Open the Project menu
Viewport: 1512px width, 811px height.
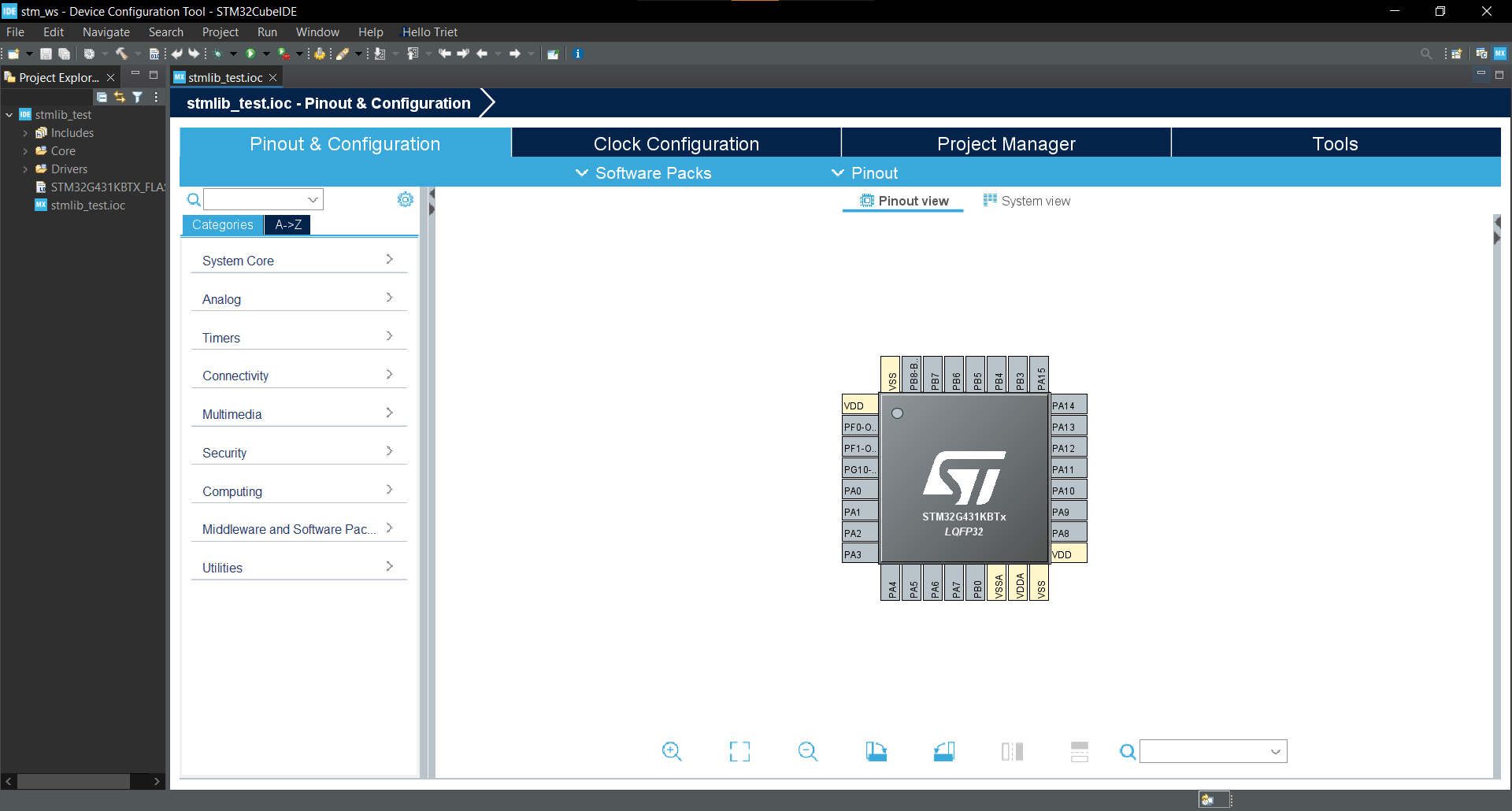[x=220, y=32]
